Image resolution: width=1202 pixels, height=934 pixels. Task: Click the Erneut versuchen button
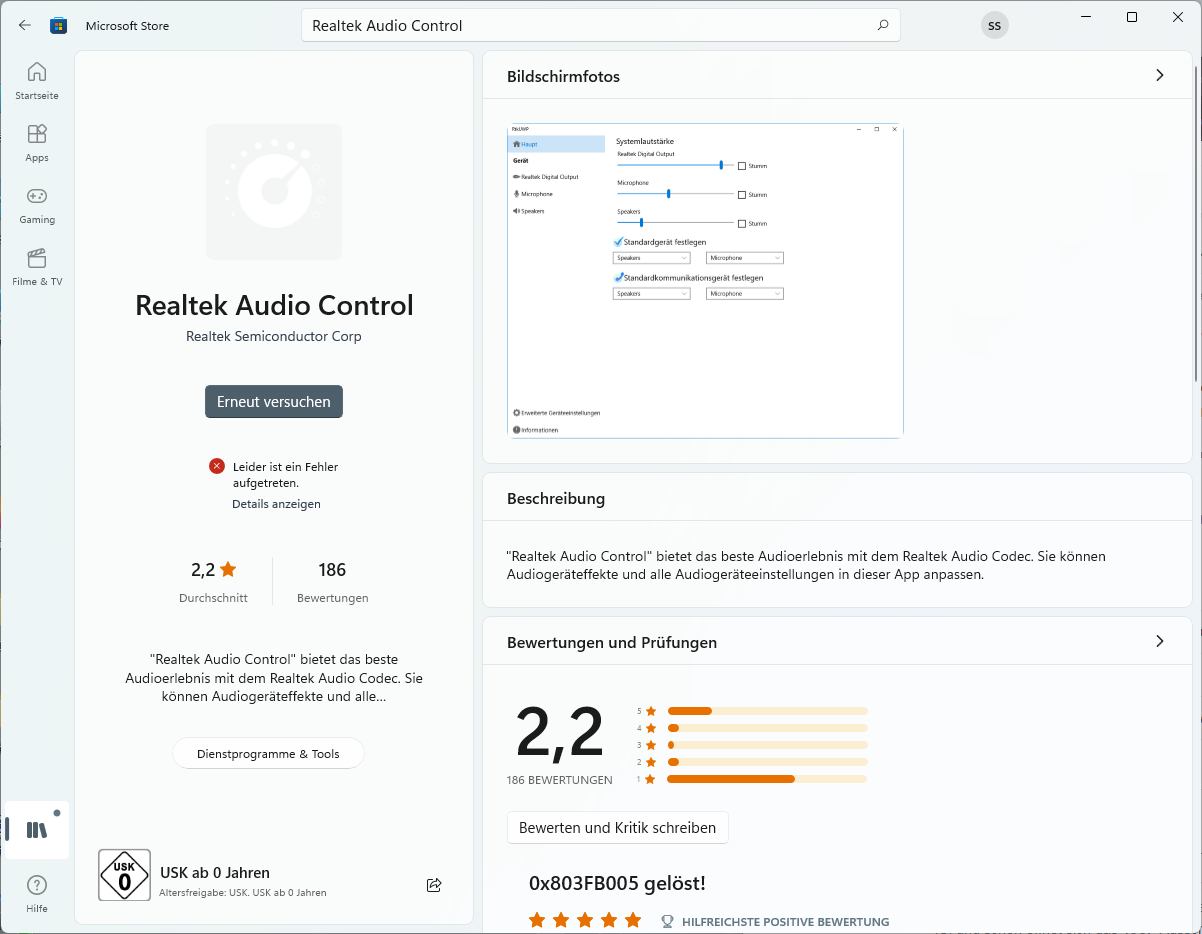[x=274, y=402]
